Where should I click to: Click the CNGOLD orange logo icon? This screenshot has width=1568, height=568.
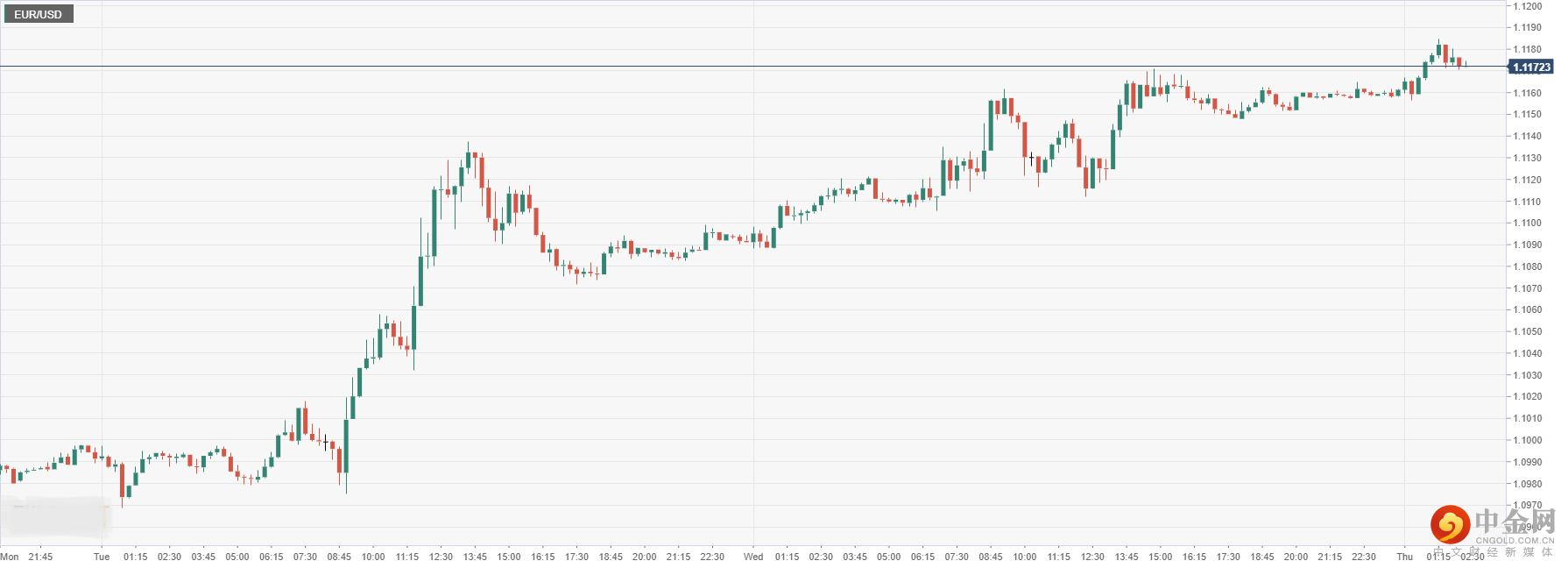coord(1450,525)
